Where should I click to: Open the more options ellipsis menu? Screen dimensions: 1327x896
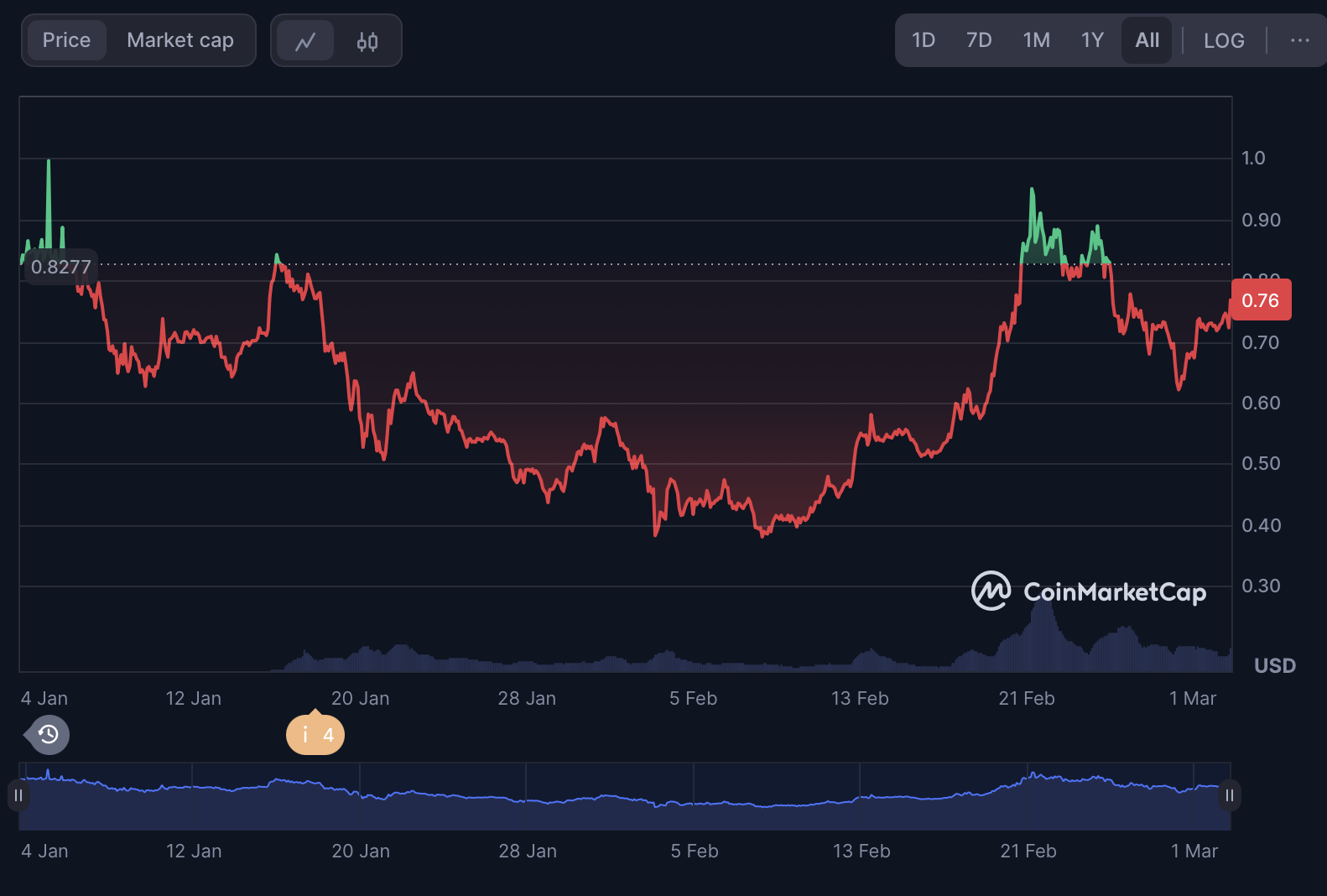pyautogui.click(x=1299, y=40)
